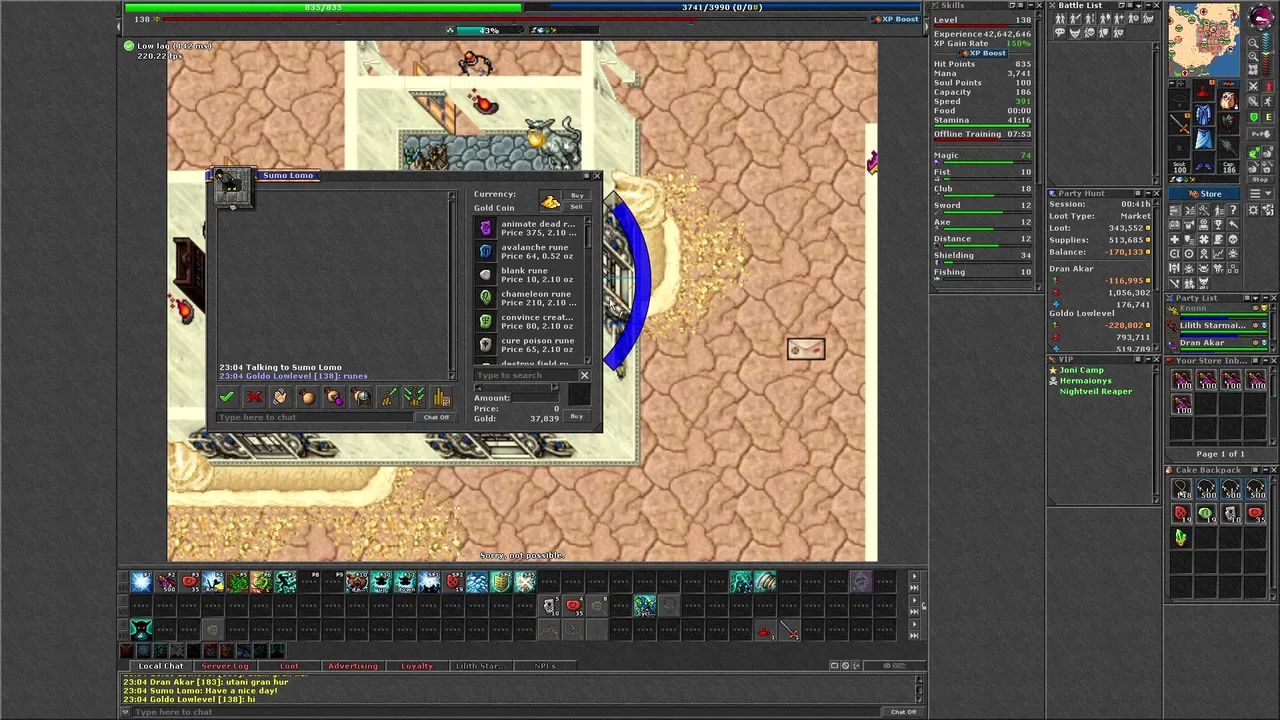This screenshot has height=720, width=1280.
Task: Click trade amount slider's right arrow
Action: point(555,387)
